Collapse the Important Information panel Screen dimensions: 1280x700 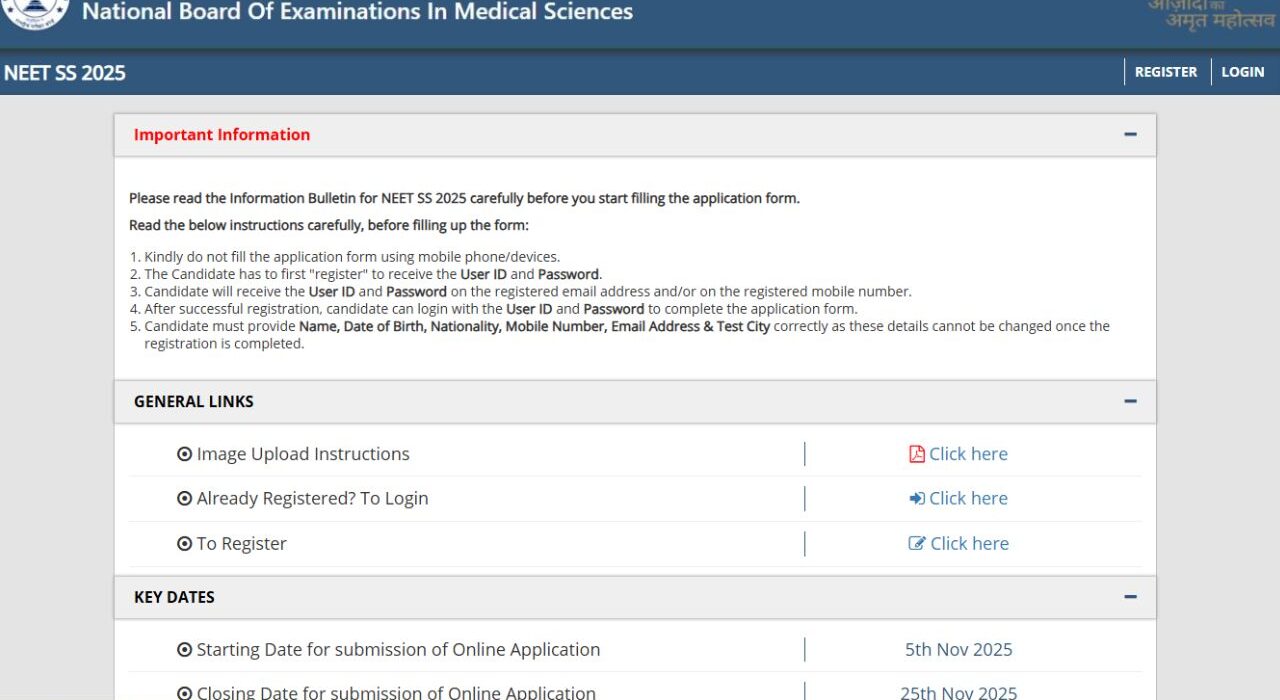click(x=1130, y=134)
